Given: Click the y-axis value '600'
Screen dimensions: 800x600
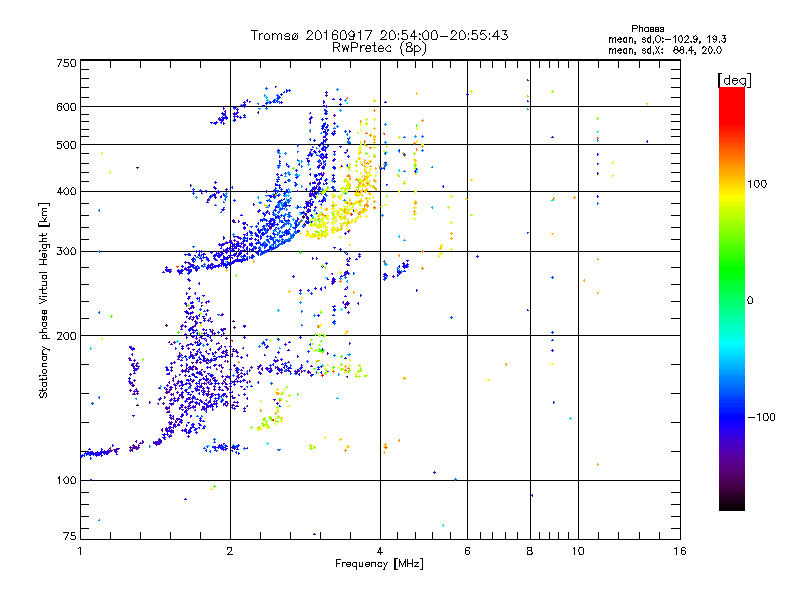Looking at the screenshot, I should pos(67,107).
